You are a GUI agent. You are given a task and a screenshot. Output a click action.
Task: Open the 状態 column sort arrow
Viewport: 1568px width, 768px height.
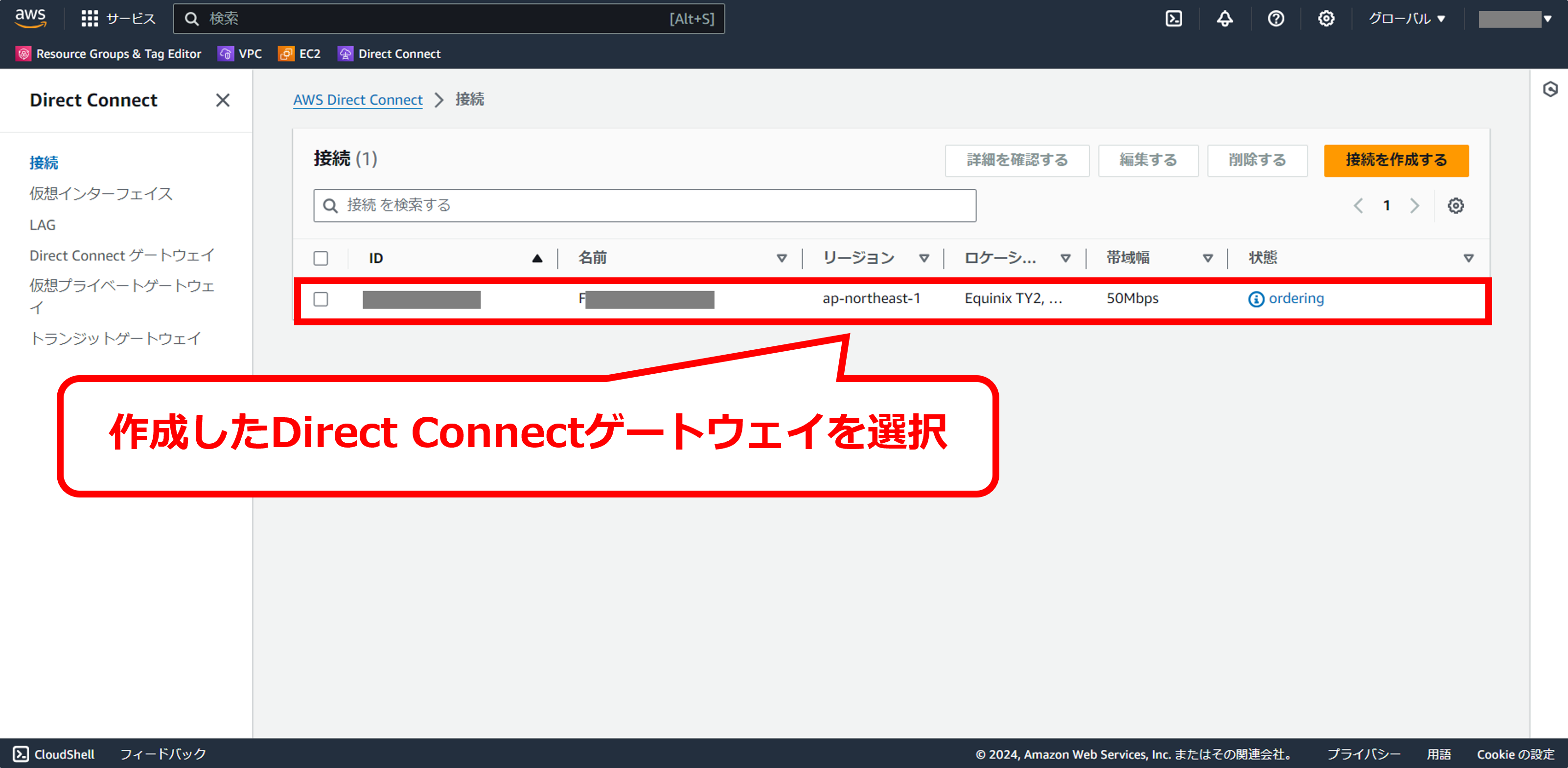click(1468, 258)
